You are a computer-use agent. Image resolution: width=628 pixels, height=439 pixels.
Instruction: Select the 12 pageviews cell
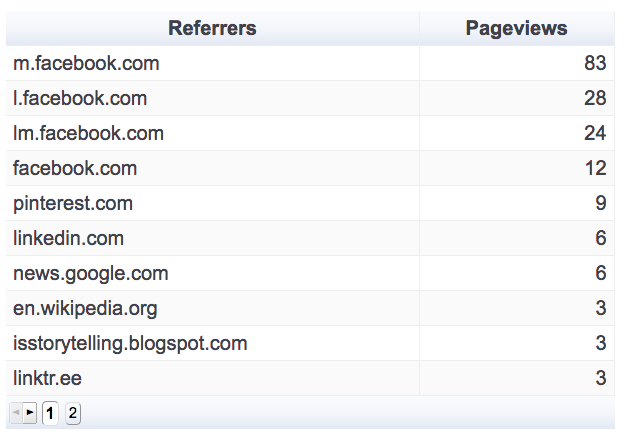pos(595,168)
